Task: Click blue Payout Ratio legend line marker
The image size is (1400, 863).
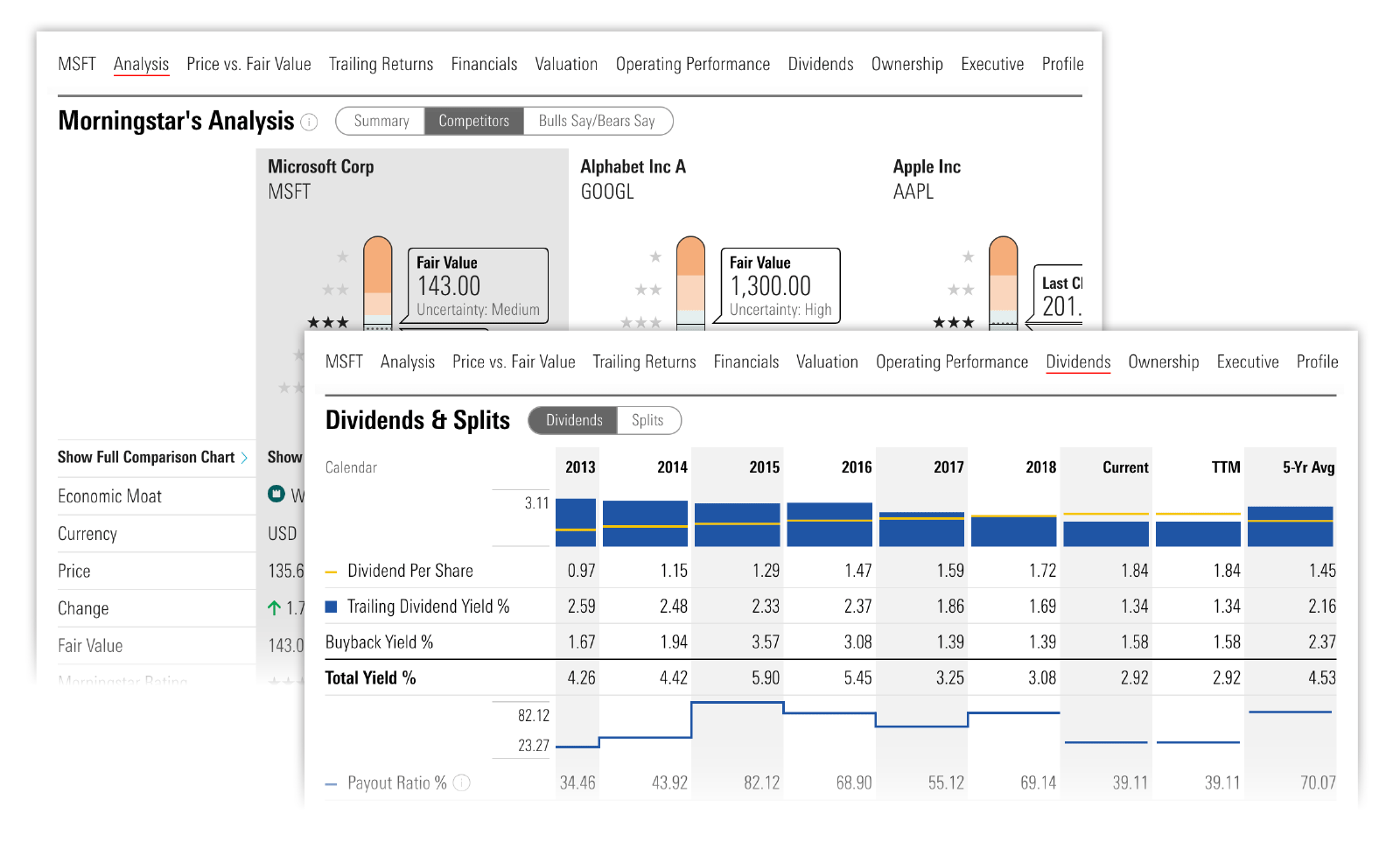Action: point(331,784)
